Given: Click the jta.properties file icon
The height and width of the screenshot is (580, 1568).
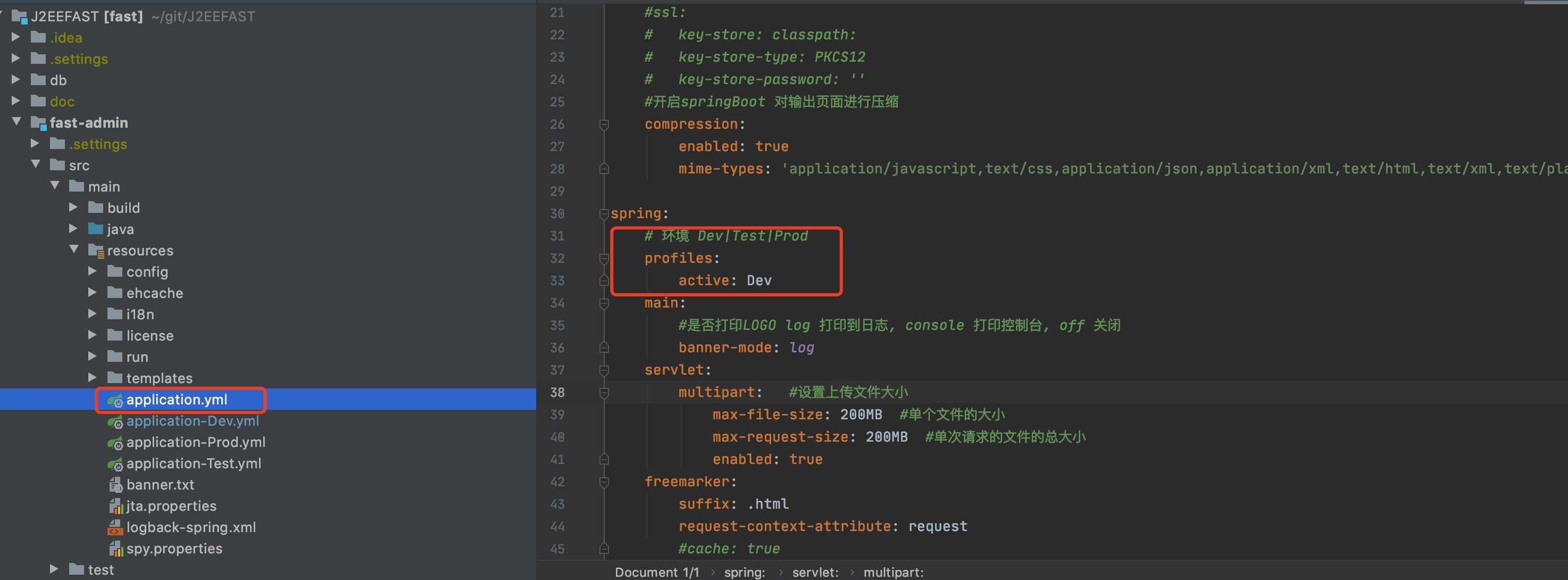Looking at the screenshot, I should [115, 506].
